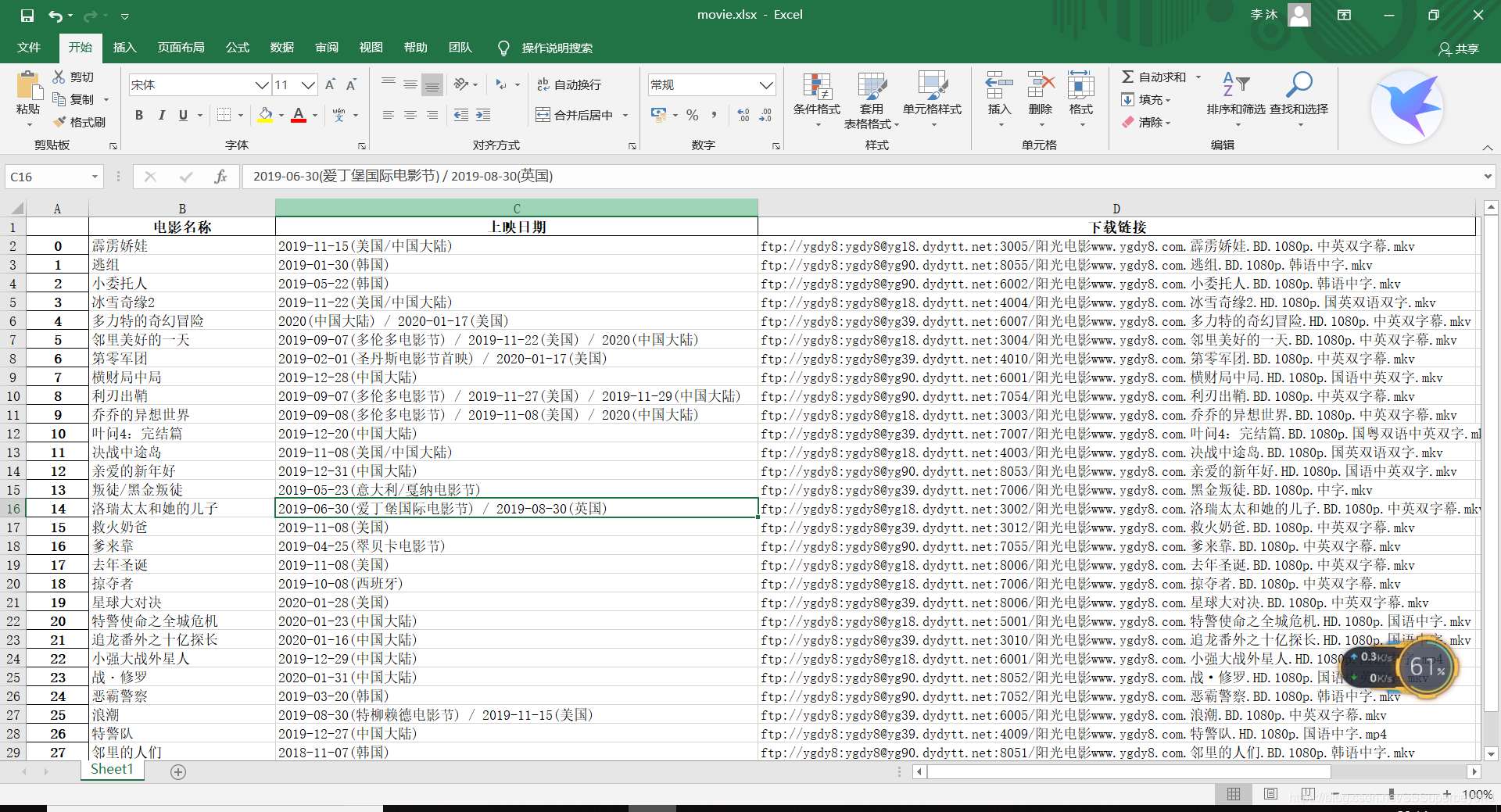The width and height of the screenshot is (1501, 812).
Task: Toggle underline formatting
Action: [x=183, y=115]
